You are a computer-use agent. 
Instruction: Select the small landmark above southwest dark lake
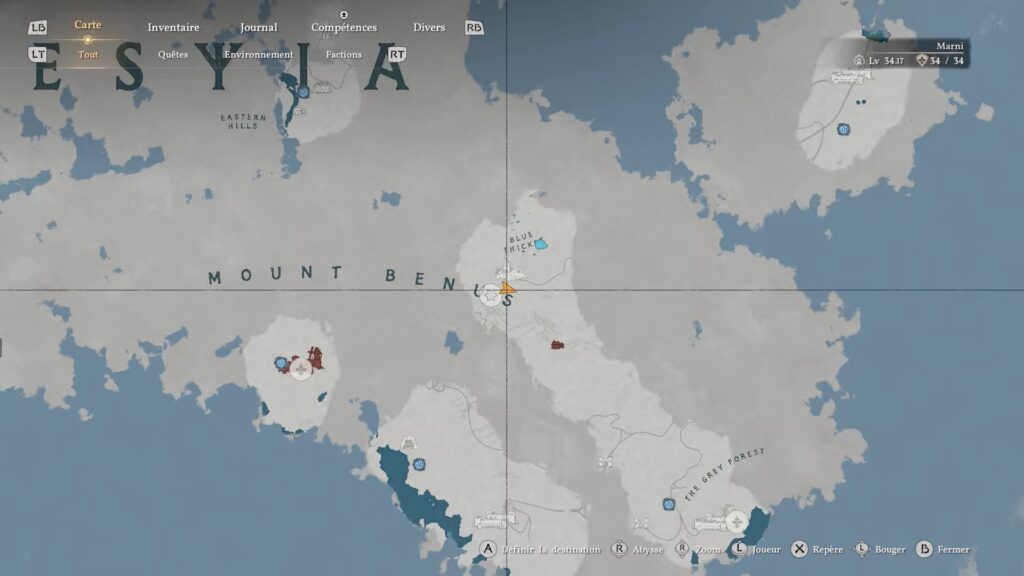[409, 443]
